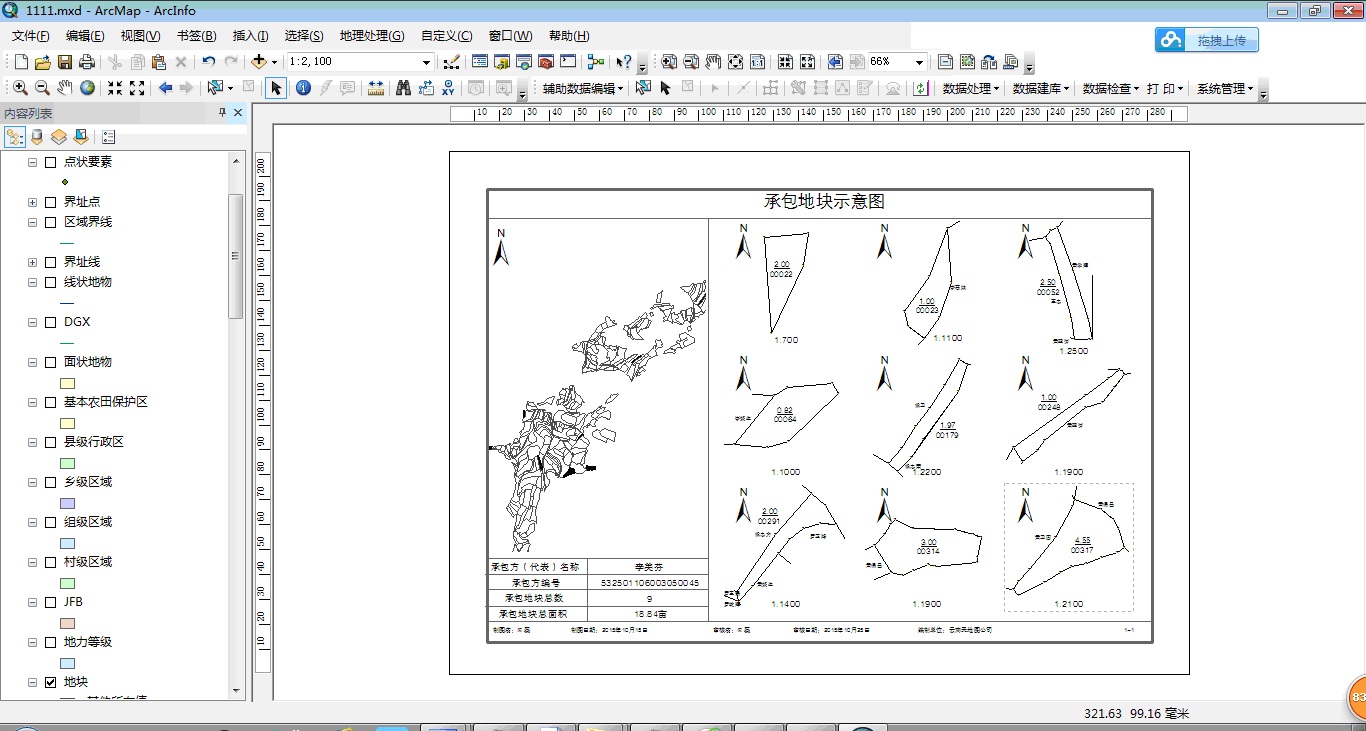Check the DGX layer checkbox
This screenshot has height=731, width=1366.
pyautogui.click(x=50, y=322)
